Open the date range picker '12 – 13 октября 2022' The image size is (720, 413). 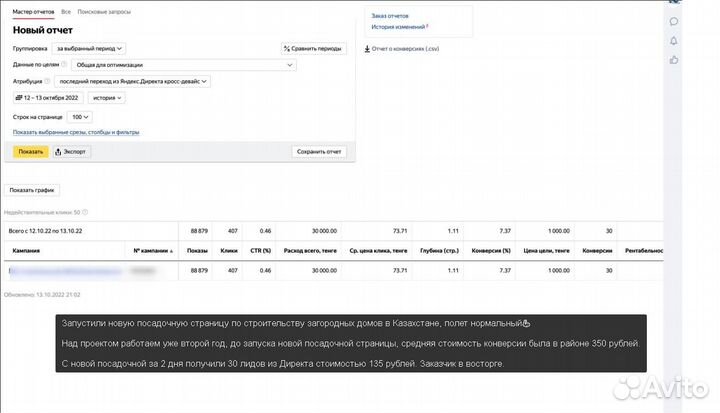46,98
